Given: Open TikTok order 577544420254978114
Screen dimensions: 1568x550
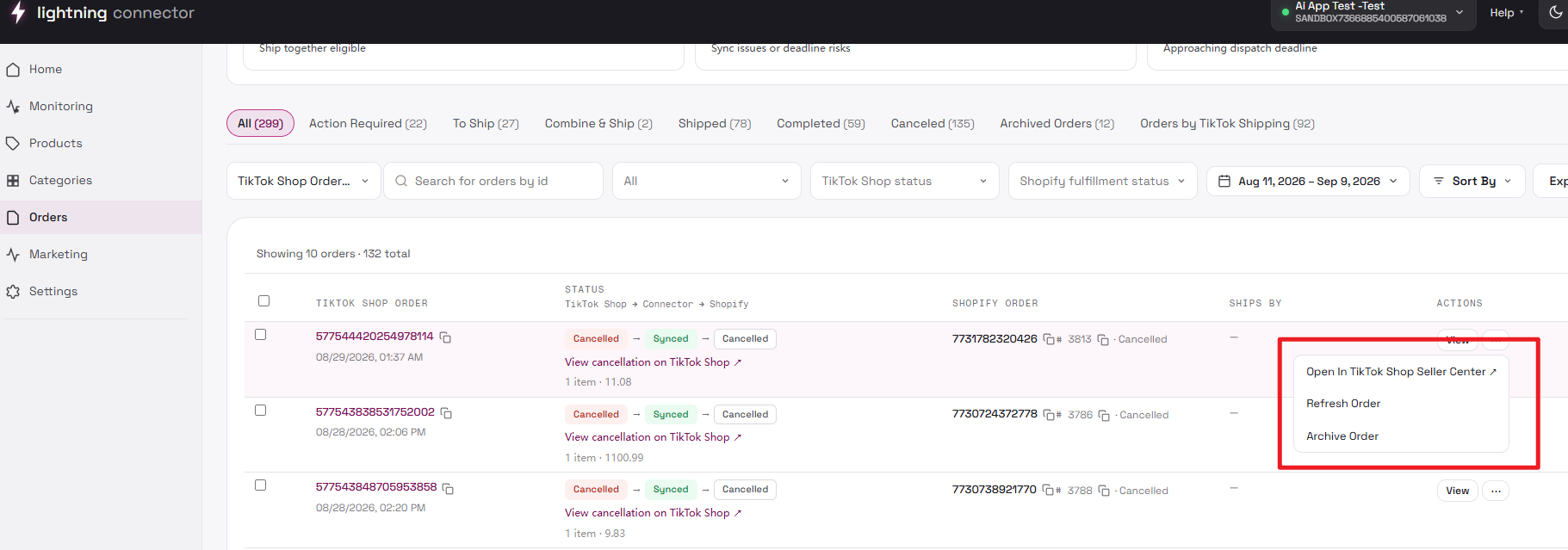Looking at the screenshot, I should coord(375,337).
